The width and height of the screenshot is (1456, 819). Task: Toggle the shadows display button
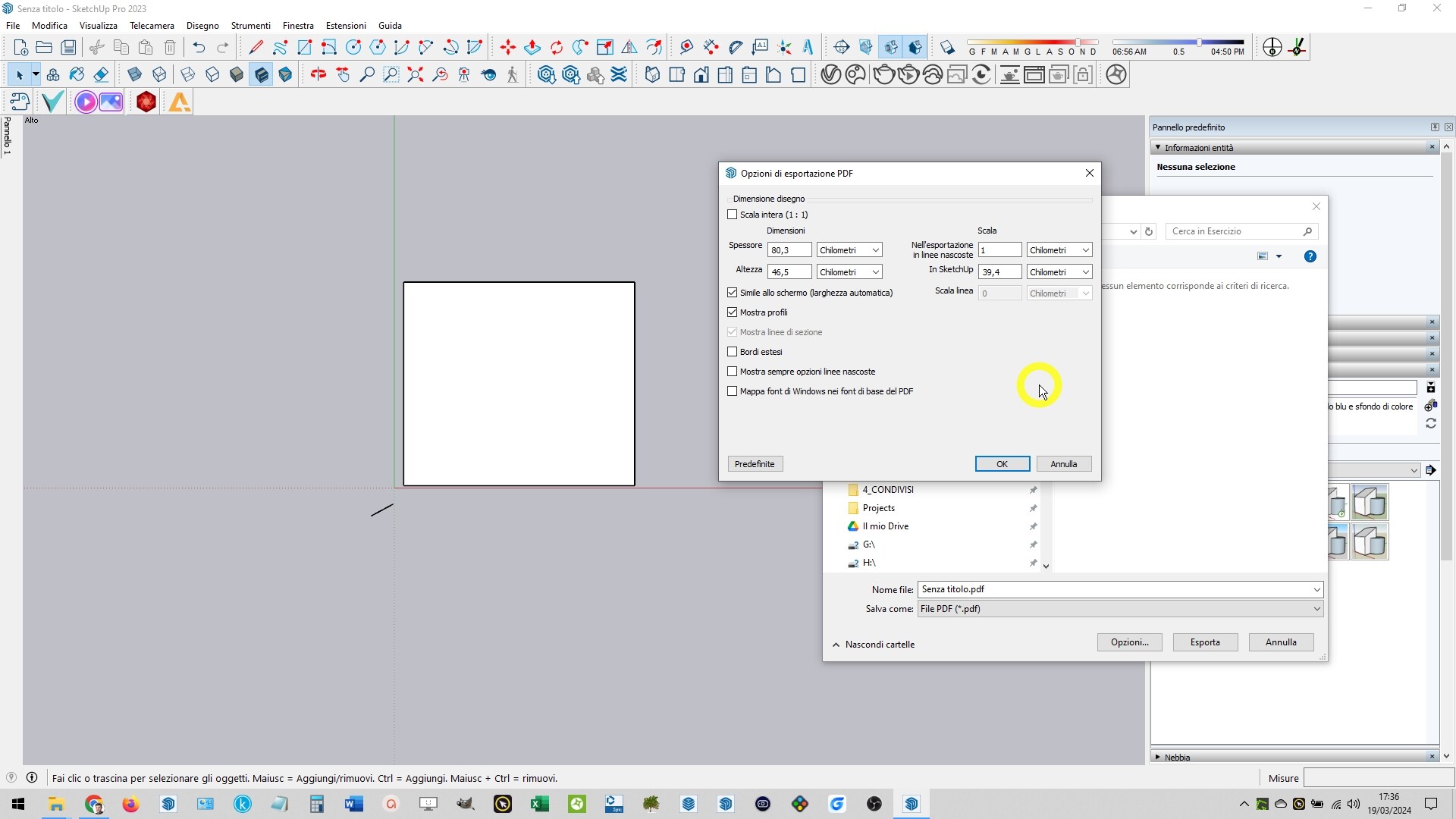pos(947,48)
